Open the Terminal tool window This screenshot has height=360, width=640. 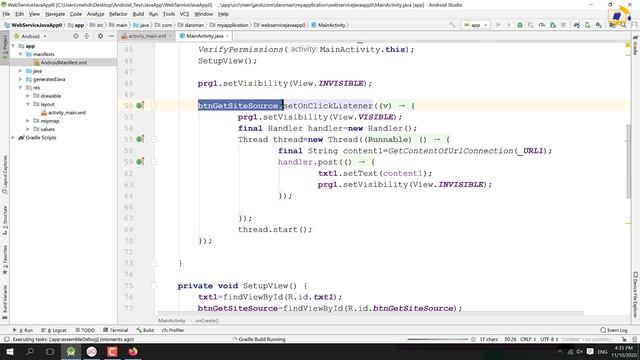[x=116, y=330]
